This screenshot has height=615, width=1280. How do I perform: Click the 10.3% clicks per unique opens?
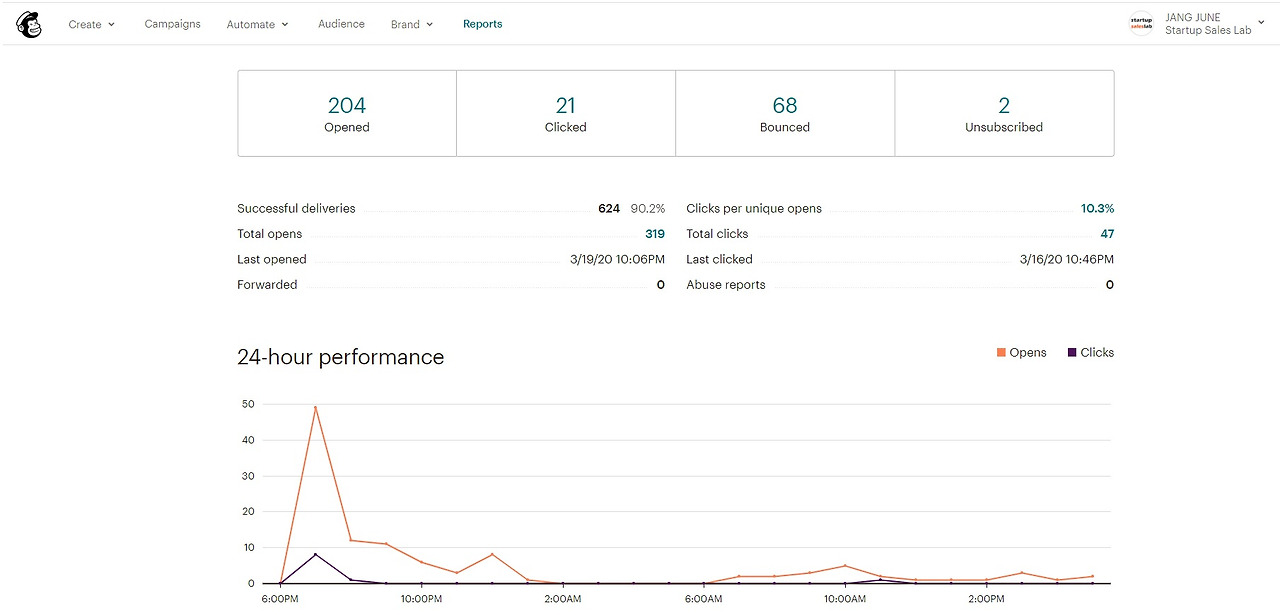(1097, 209)
